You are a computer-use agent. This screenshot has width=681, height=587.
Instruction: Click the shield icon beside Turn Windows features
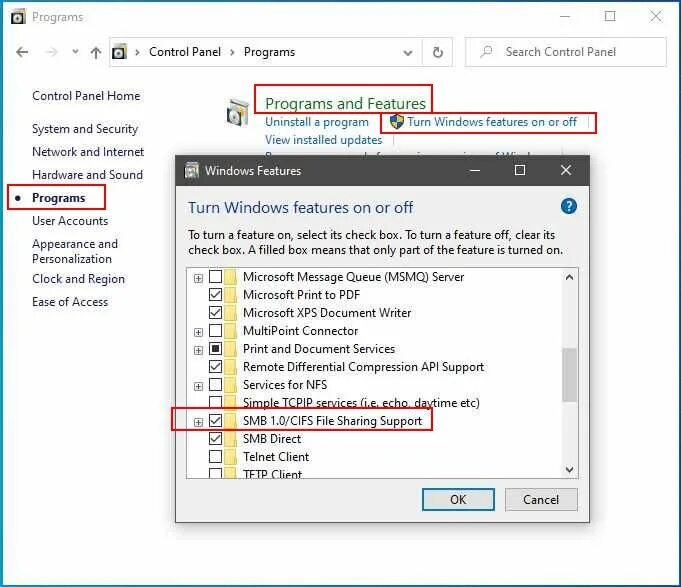(x=397, y=122)
